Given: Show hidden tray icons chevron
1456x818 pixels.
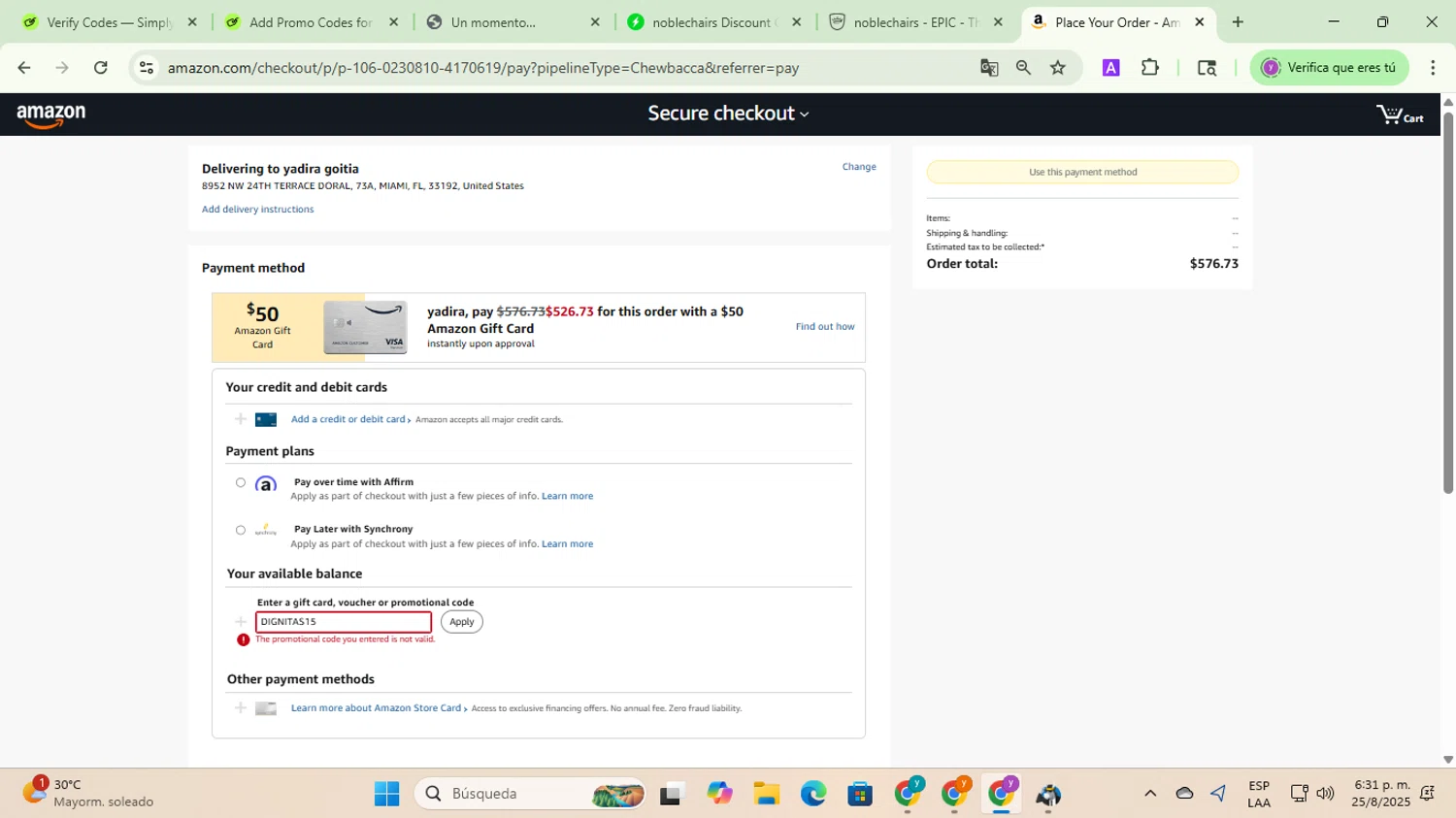Looking at the screenshot, I should pos(1150,794).
